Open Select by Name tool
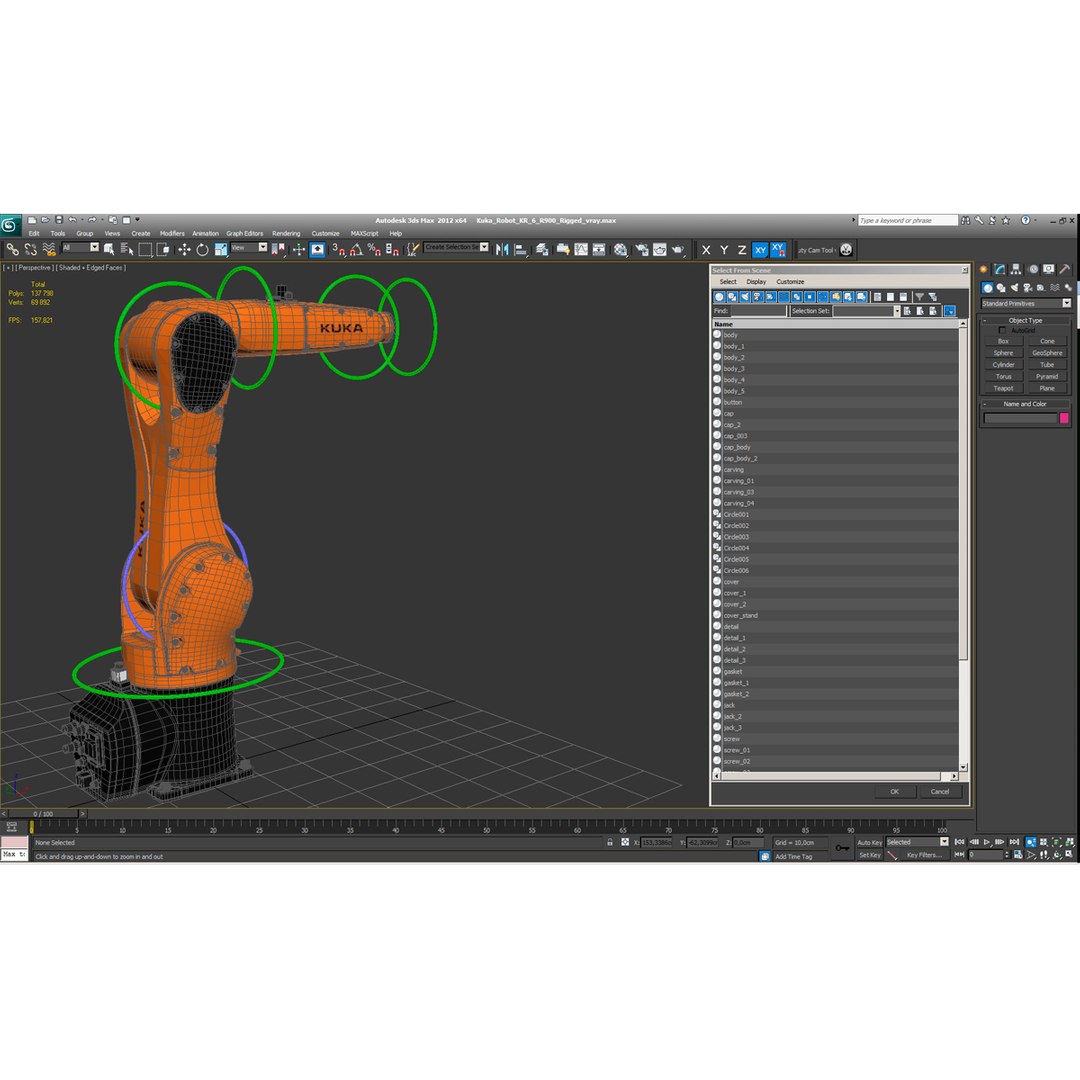This screenshot has width=1080, height=1080. pyautogui.click(x=127, y=250)
